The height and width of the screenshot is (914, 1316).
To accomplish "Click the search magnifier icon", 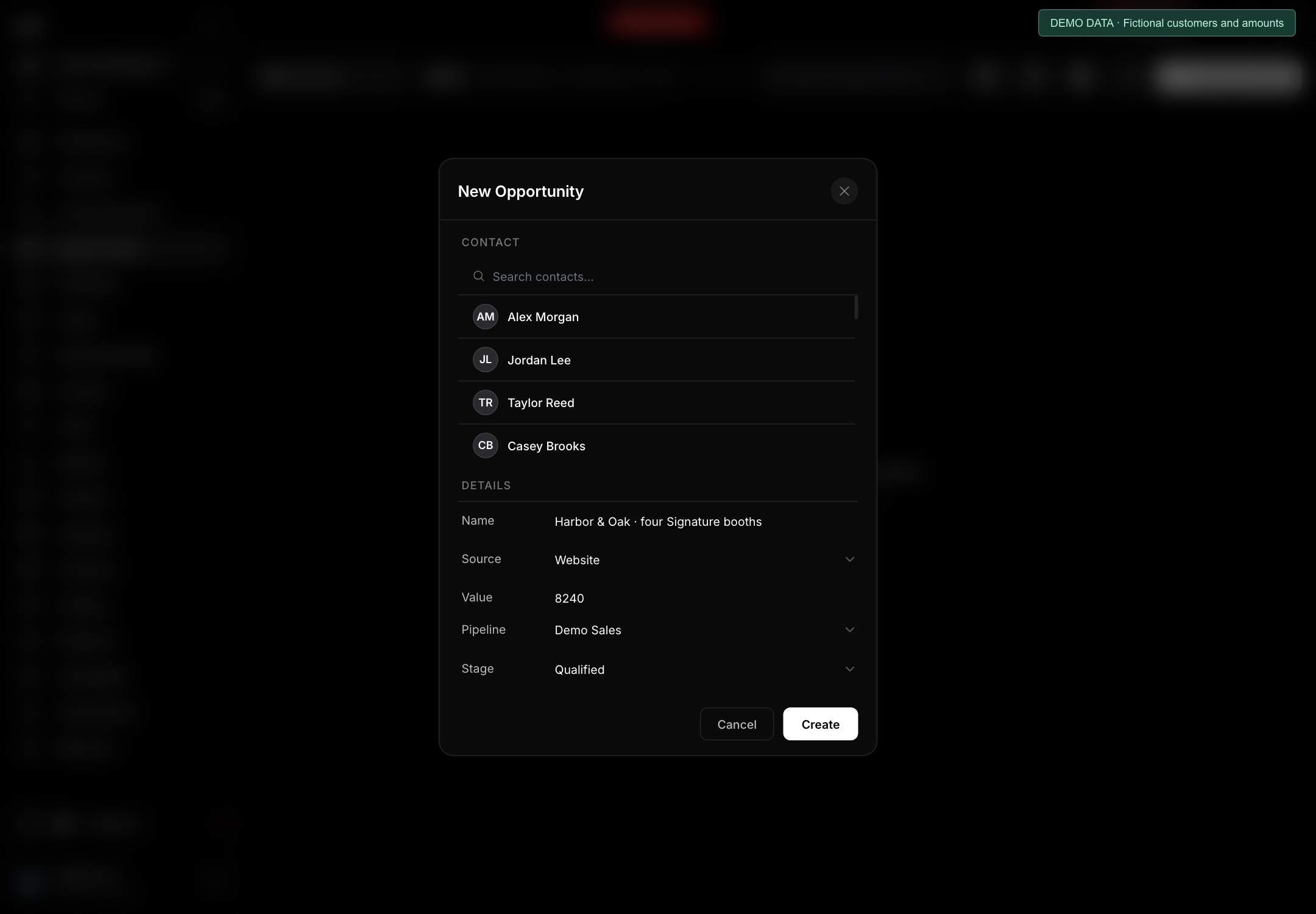I will (479, 276).
